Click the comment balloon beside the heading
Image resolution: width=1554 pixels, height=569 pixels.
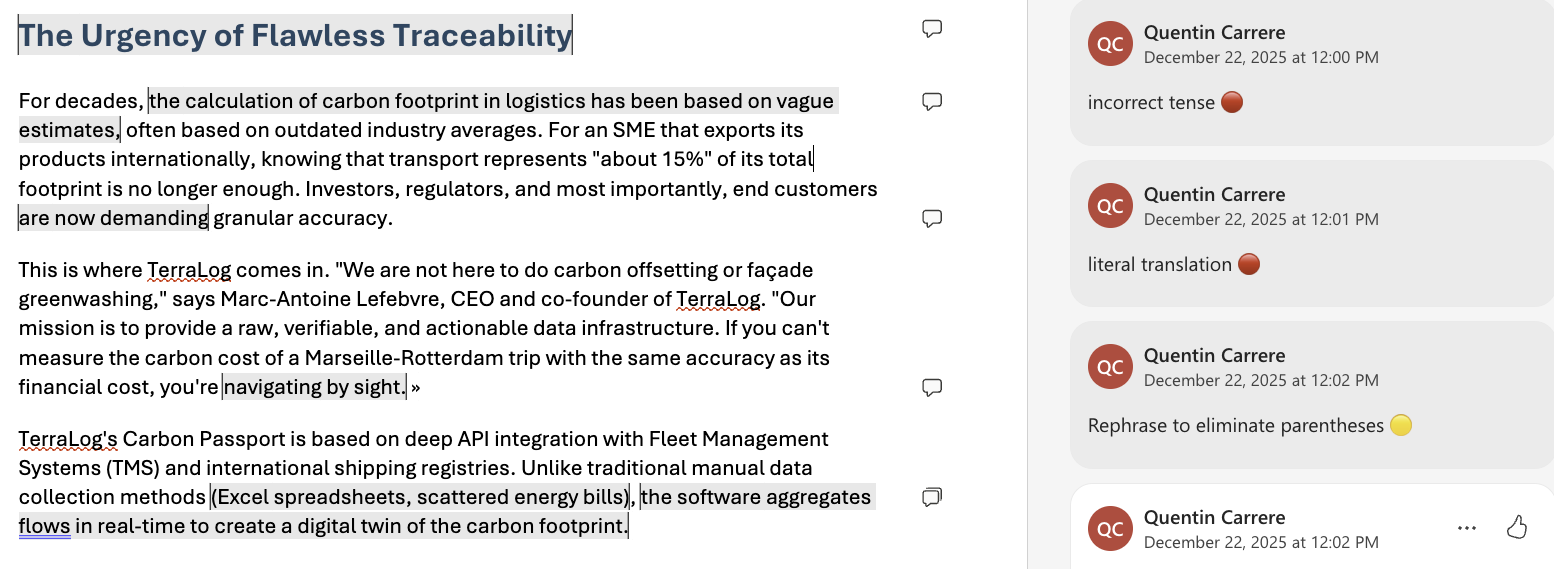pyautogui.click(x=932, y=29)
